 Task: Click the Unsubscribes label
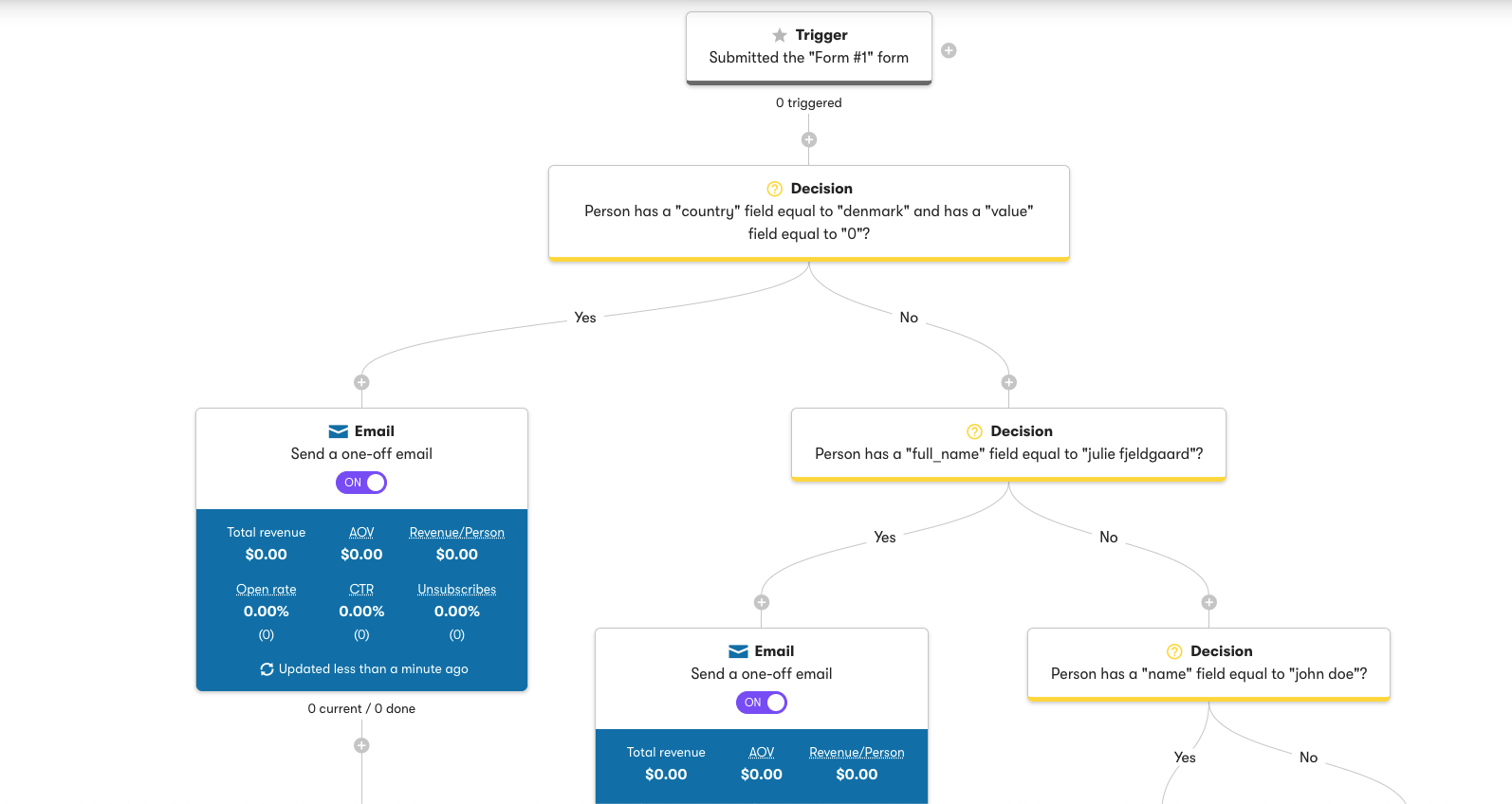click(x=457, y=590)
